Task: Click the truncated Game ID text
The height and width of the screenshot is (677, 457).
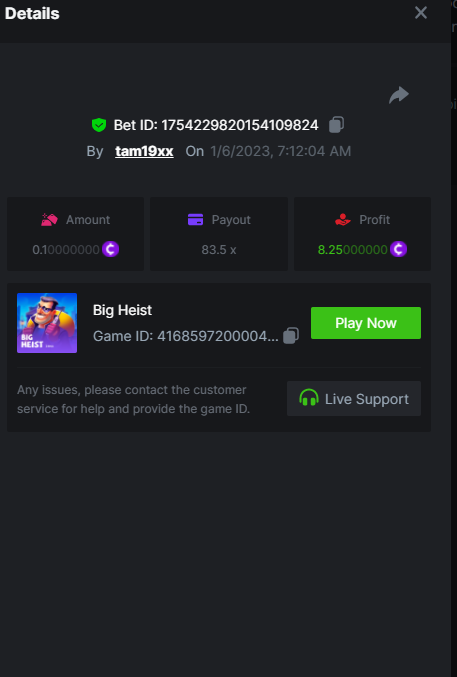Action: click(x=218, y=336)
